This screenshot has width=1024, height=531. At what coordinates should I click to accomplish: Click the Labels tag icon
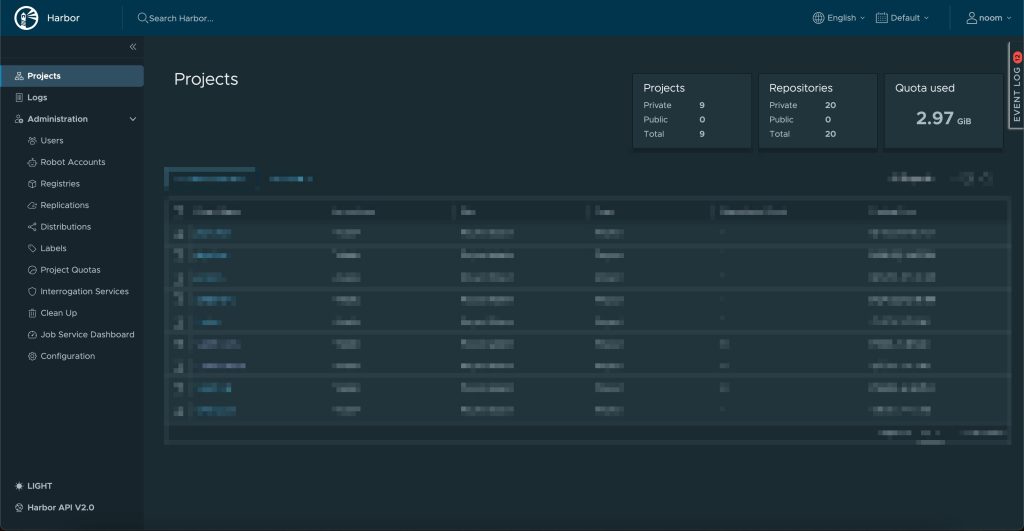click(x=32, y=248)
